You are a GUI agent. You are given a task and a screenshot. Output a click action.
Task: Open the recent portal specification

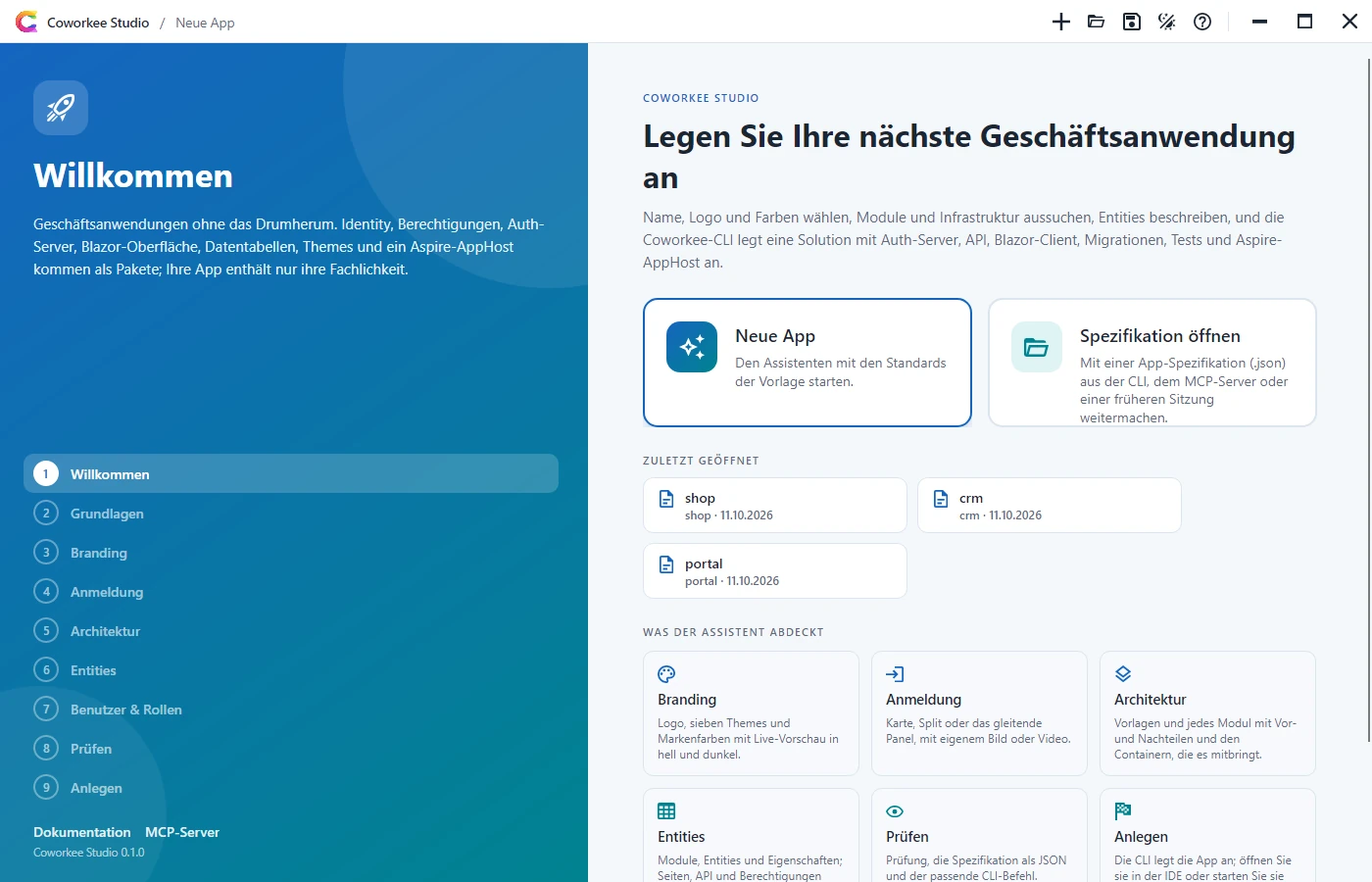point(775,571)
